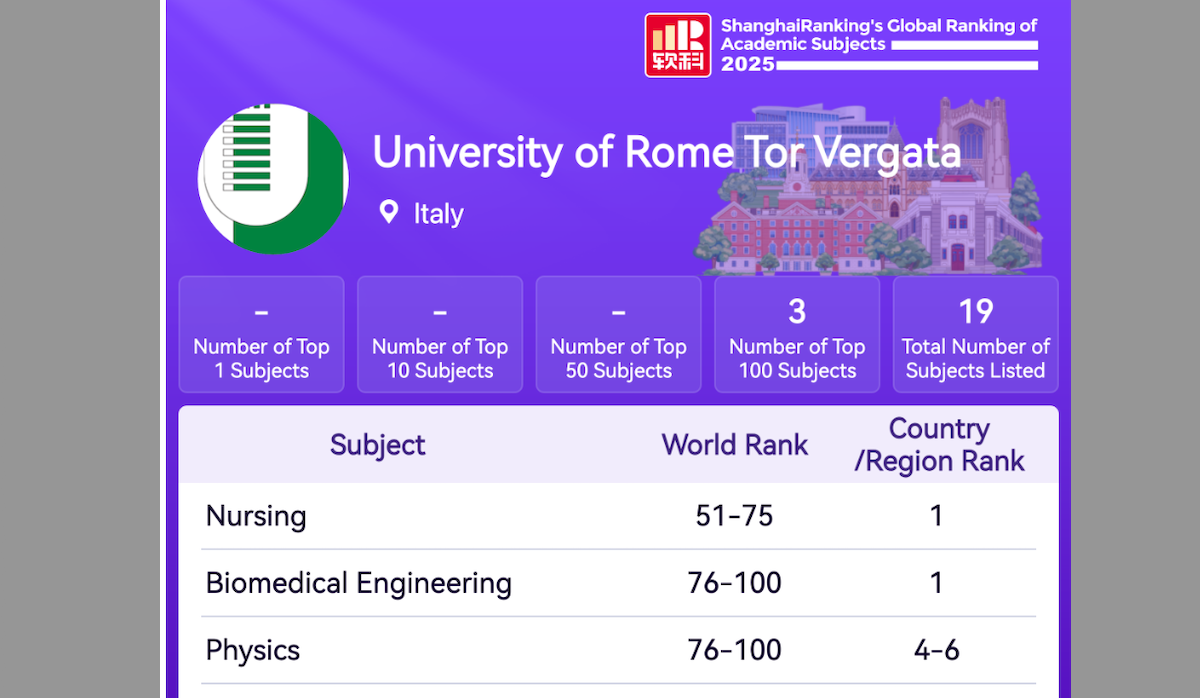1200x698 pixels.
Task: Click the campus buildings illustration
Action: (870, 190)
